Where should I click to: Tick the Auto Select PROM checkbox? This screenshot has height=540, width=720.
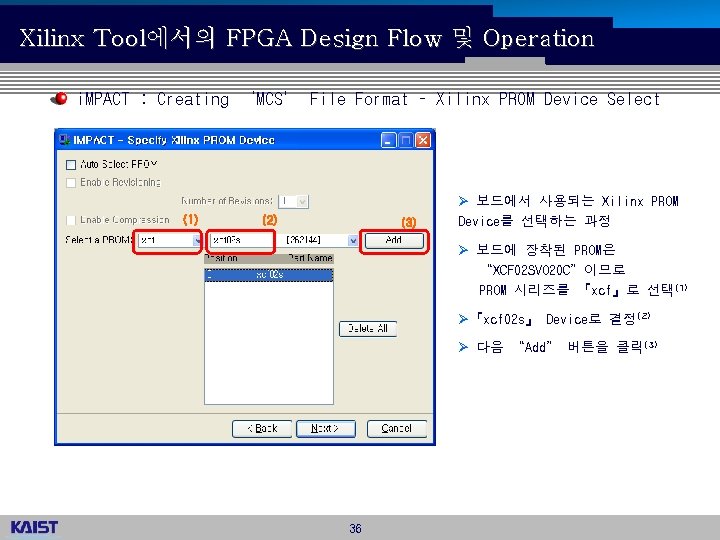[x=71, y=164]
